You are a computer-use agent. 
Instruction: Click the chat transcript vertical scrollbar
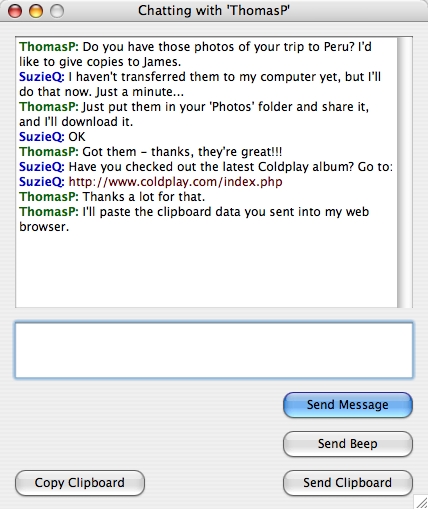tap(405, 172)
